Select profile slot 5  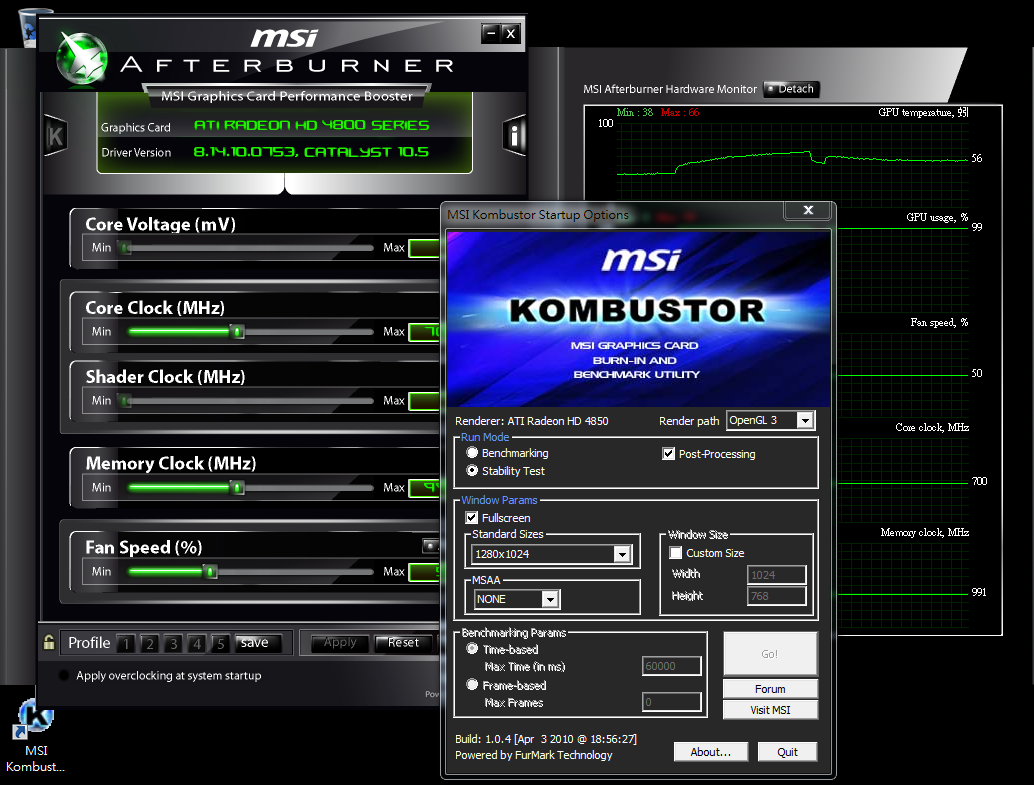coord(221,643)
